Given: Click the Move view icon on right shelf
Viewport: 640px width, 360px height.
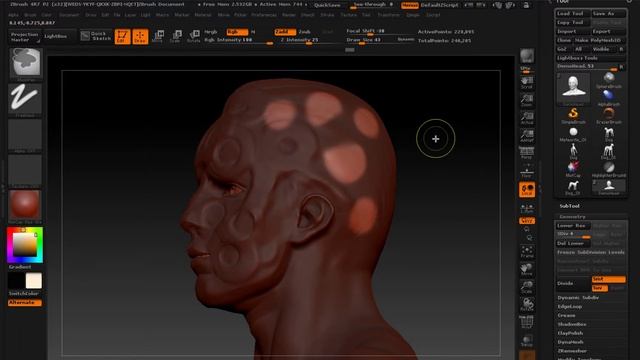Looking at the screenshot, I should click(x=527, y=269).
